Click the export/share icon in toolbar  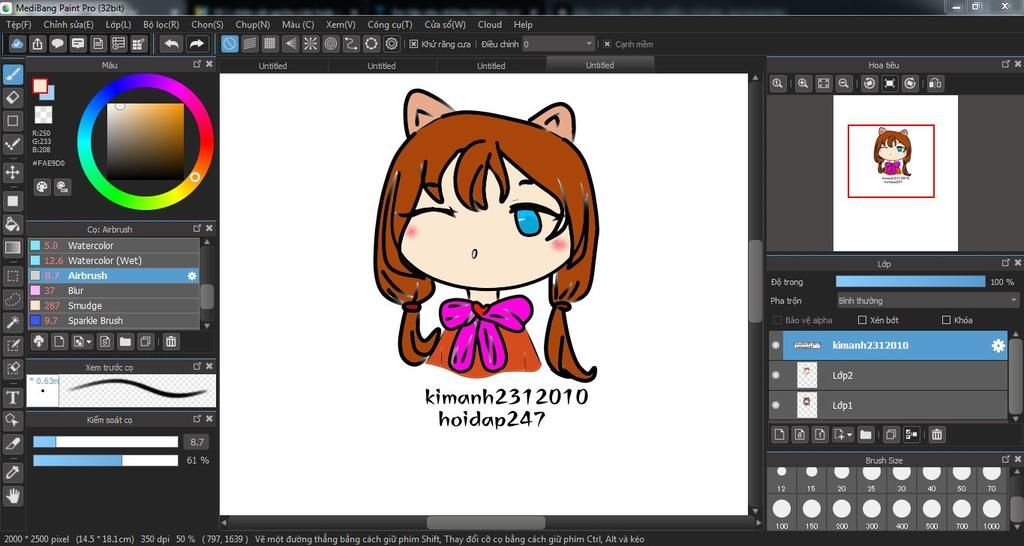click(x=38, y=44)
